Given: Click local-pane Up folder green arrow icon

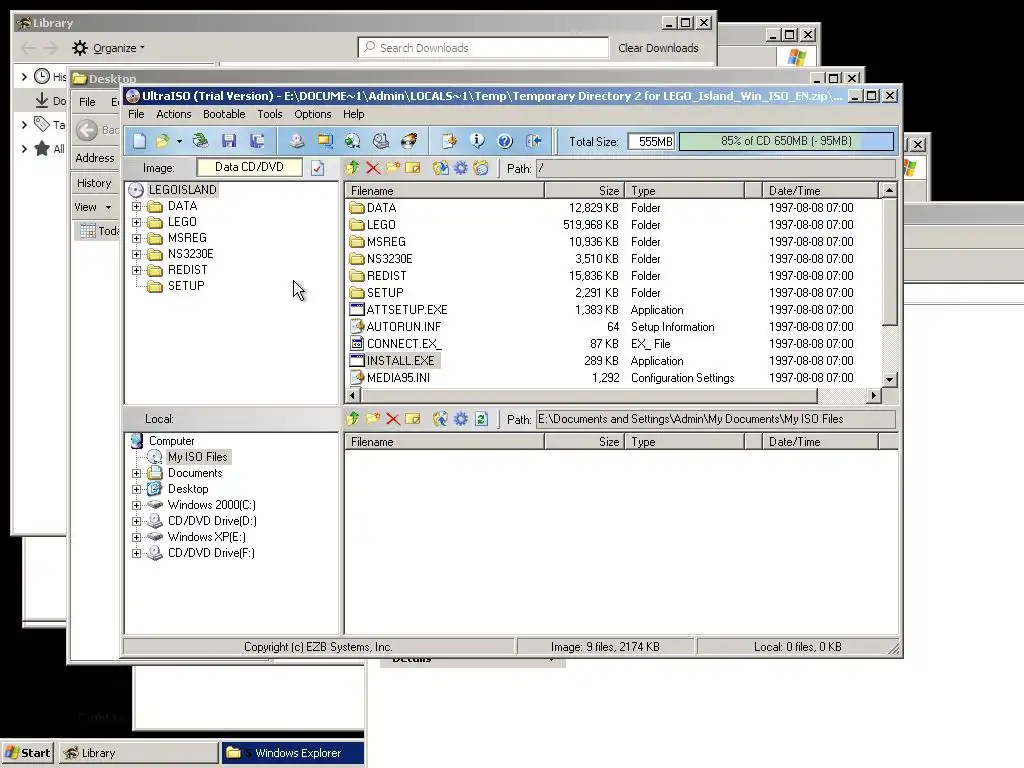Looking at the screenshot, I should coord(353,419).
